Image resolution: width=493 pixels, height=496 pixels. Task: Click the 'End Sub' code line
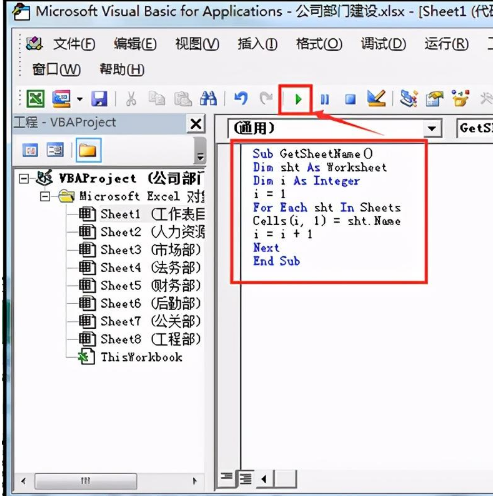point(276,261)
